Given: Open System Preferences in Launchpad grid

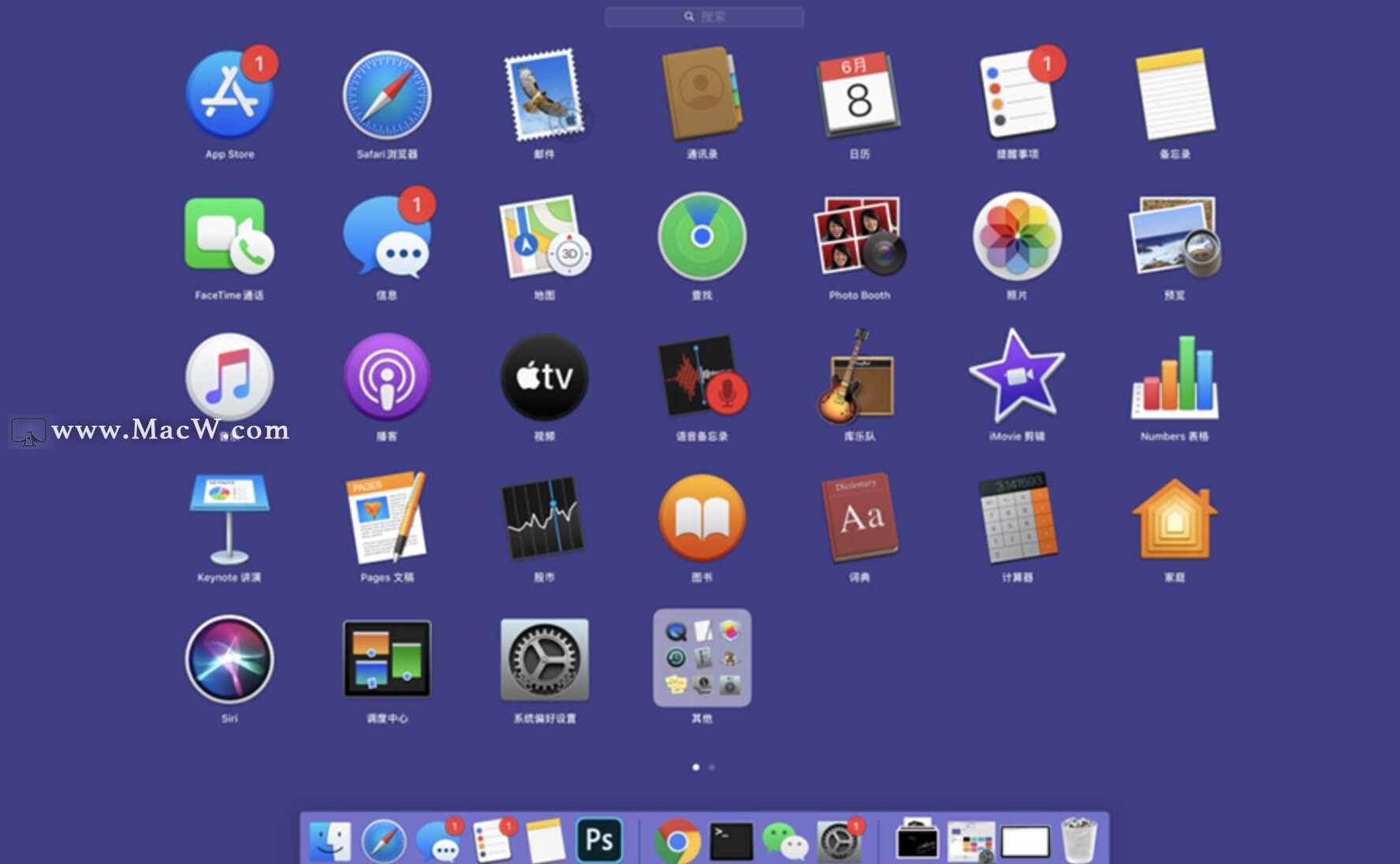Looking at the screenshot, I should click(x=545, y=659).
